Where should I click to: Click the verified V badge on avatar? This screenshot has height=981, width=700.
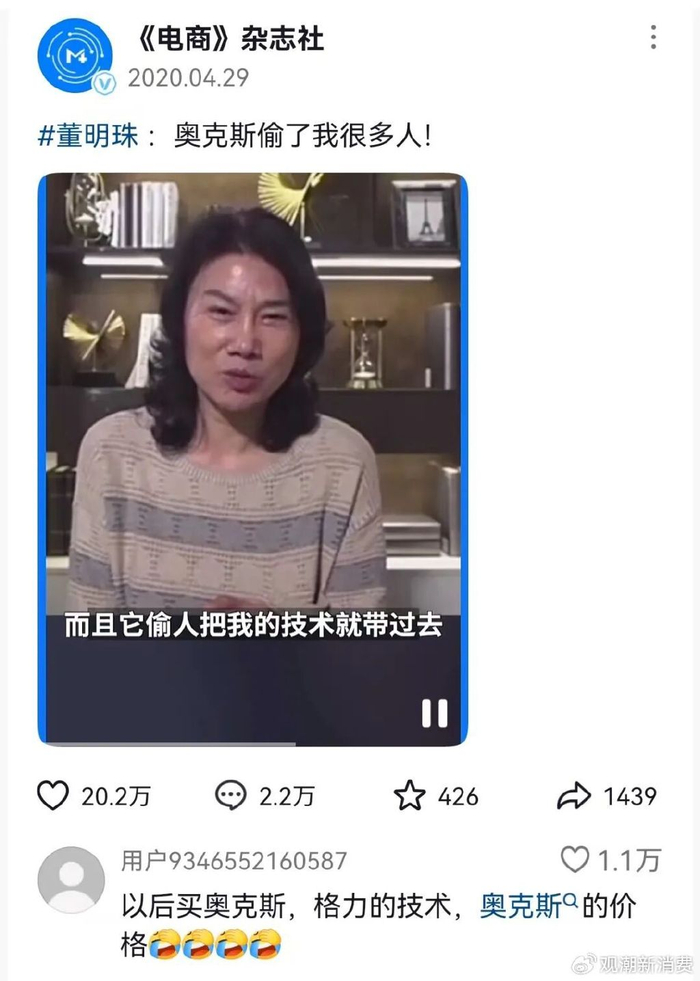point(104,83)
